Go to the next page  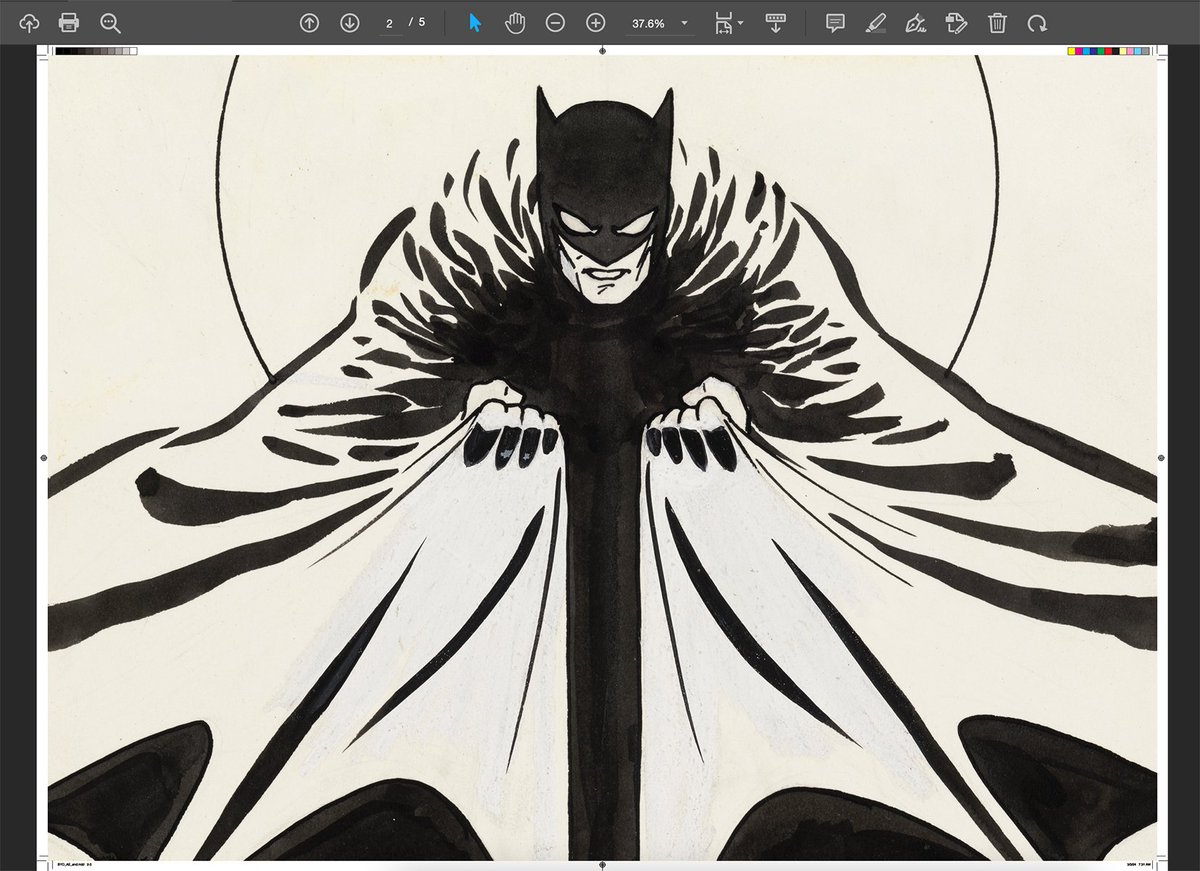(349, 22)
